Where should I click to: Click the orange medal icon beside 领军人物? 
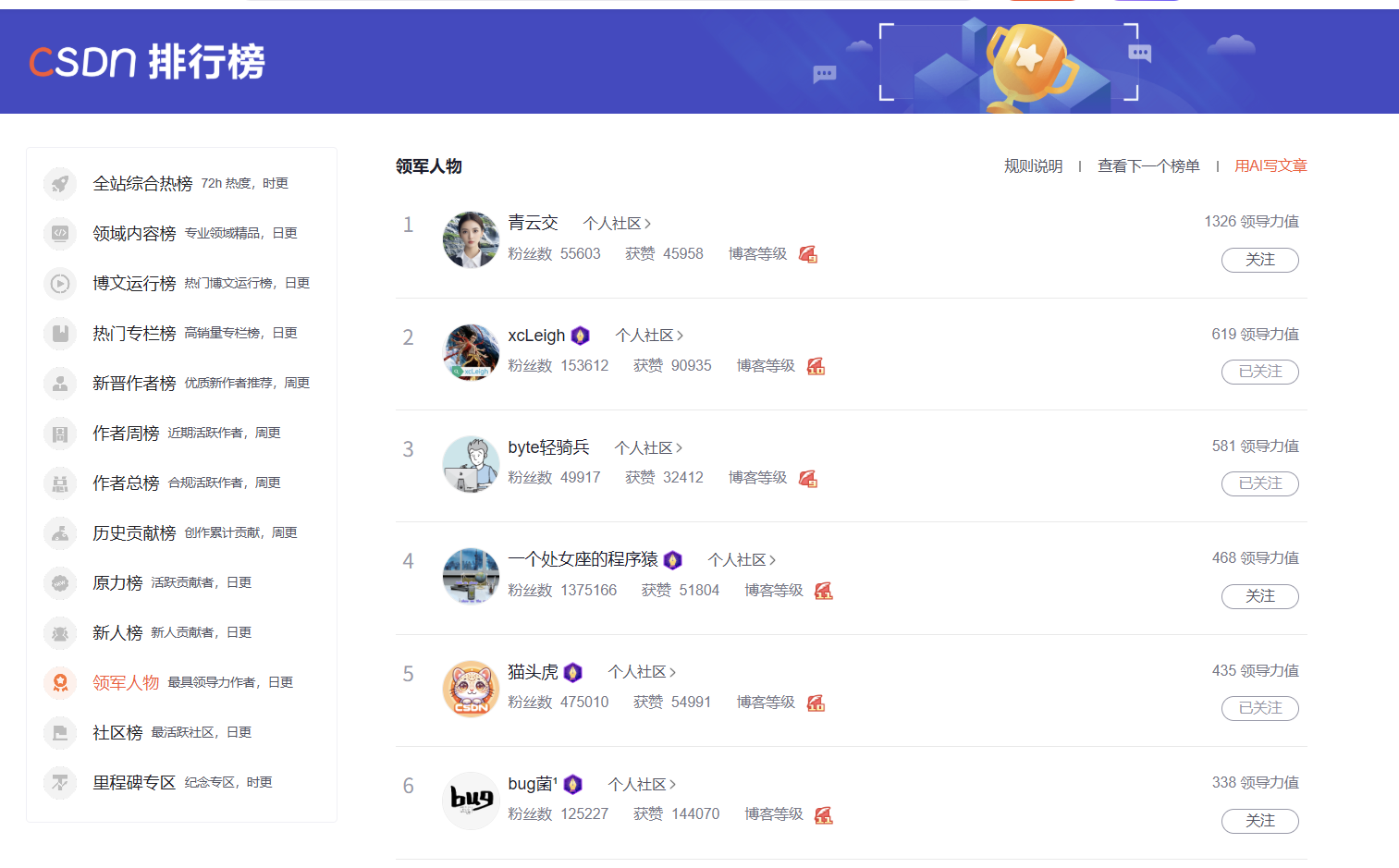[x=60, y=682]
